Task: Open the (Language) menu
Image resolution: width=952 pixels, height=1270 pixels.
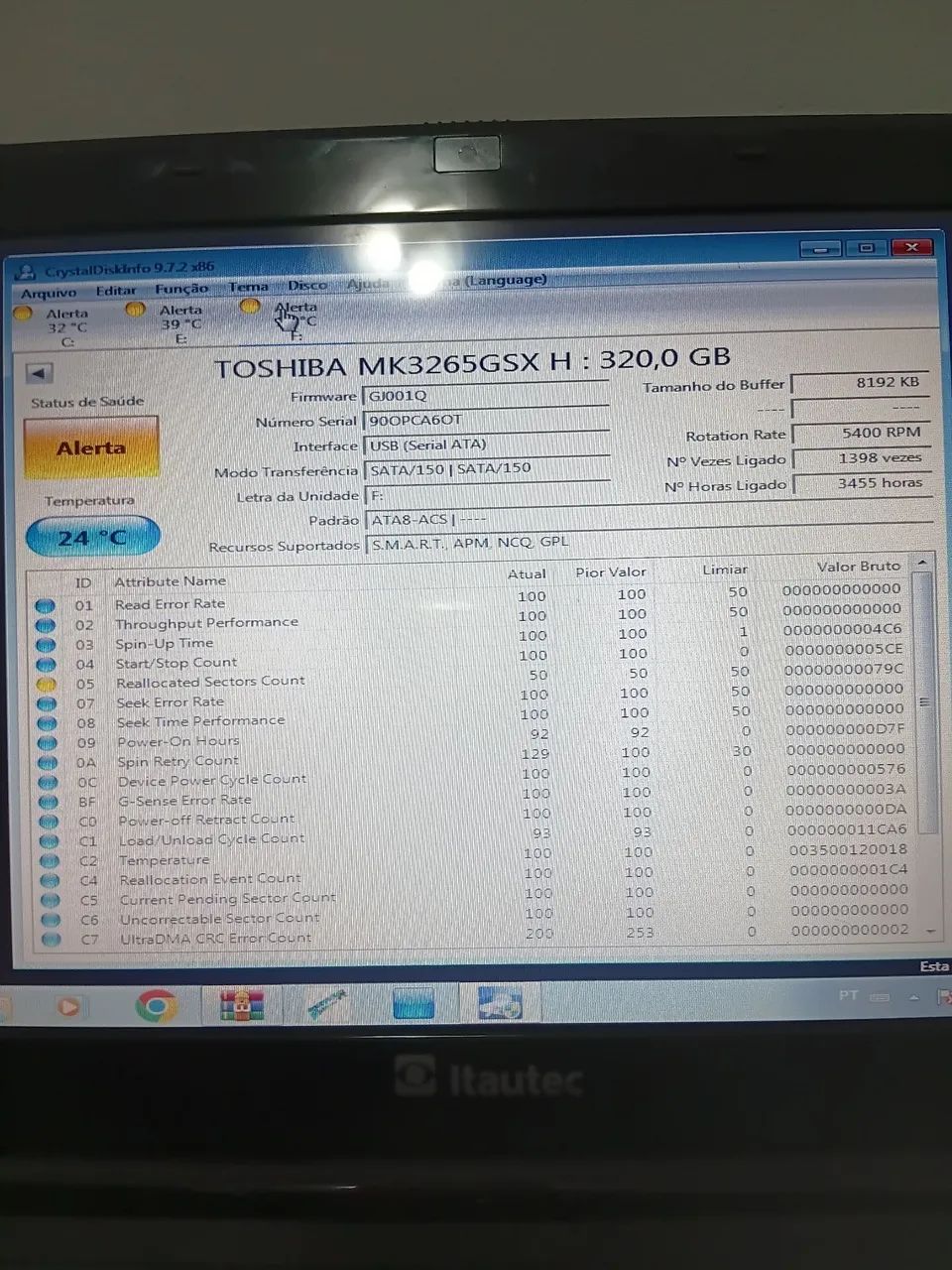Action: (506, 280)
